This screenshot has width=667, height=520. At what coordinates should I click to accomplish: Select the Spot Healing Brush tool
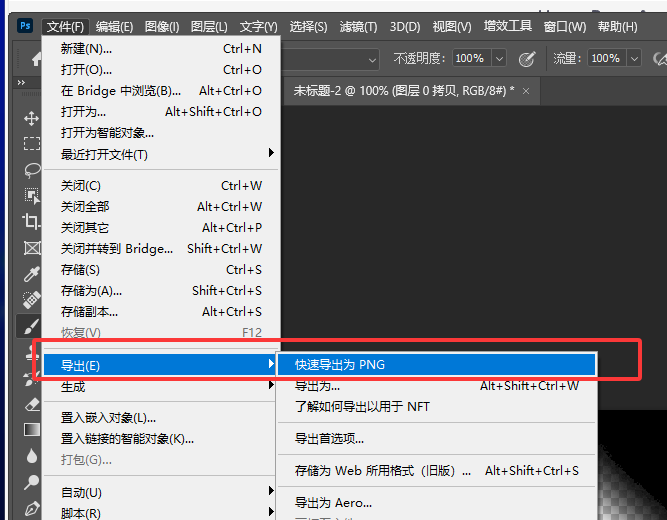[x=32, y=300]
